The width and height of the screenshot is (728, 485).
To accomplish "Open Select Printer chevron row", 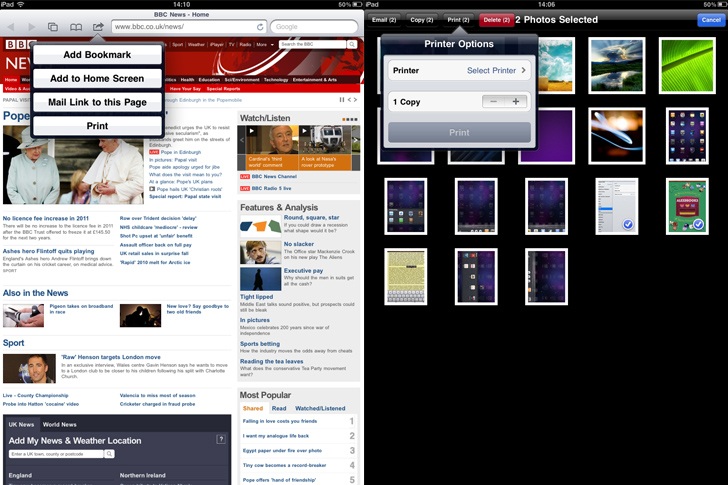I will (459, 71).
